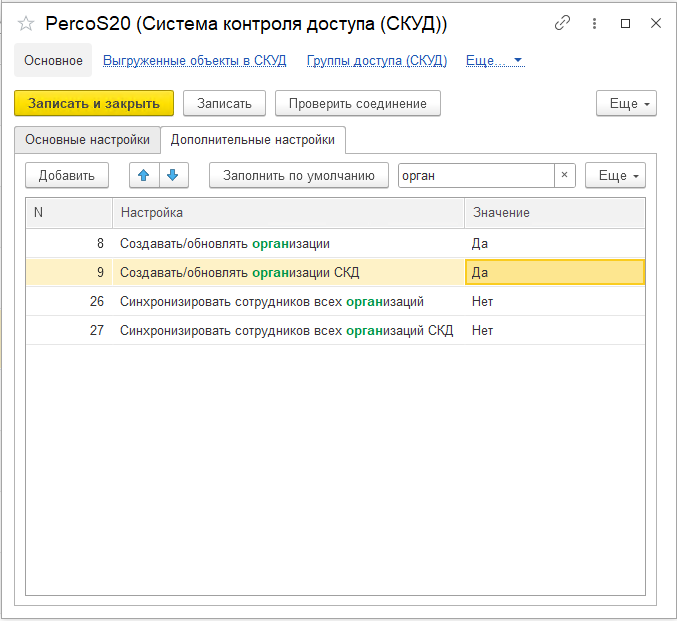This screenshot has height=621, width=677.
Task: Click the search field containing 'орган'
Action: (x=474, y=175)
